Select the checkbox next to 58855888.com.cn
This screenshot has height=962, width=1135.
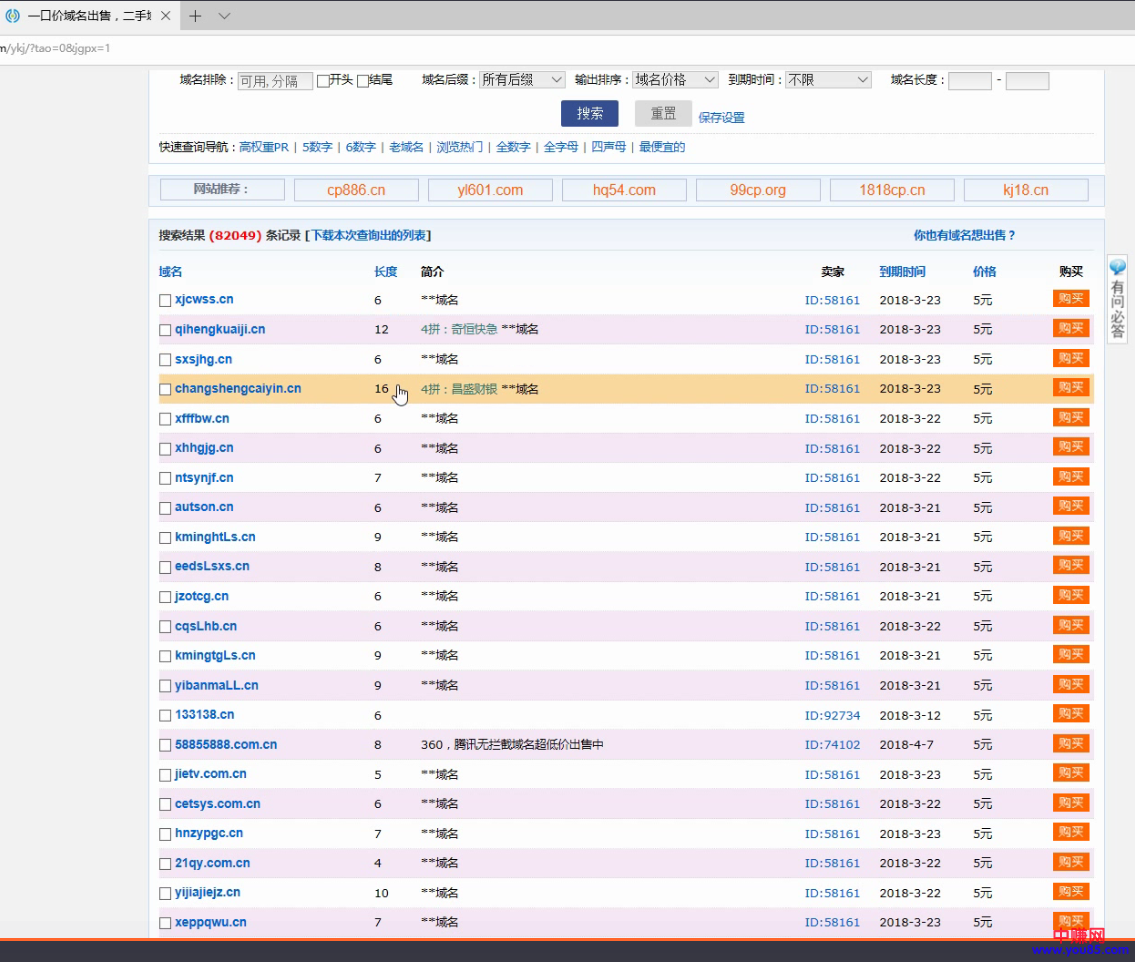click(165, 745)
